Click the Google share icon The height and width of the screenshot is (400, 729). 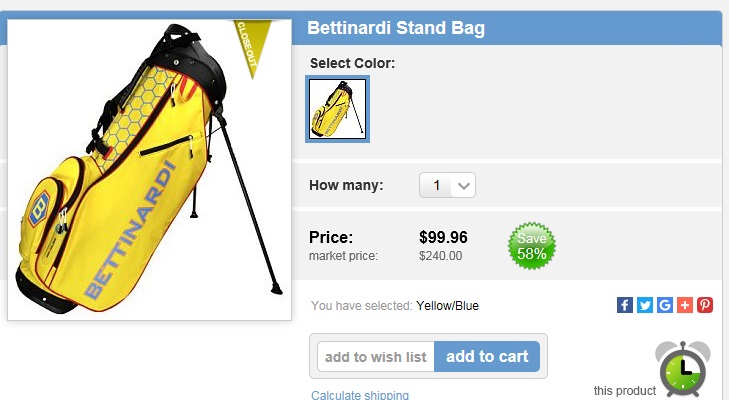(665, 305)
